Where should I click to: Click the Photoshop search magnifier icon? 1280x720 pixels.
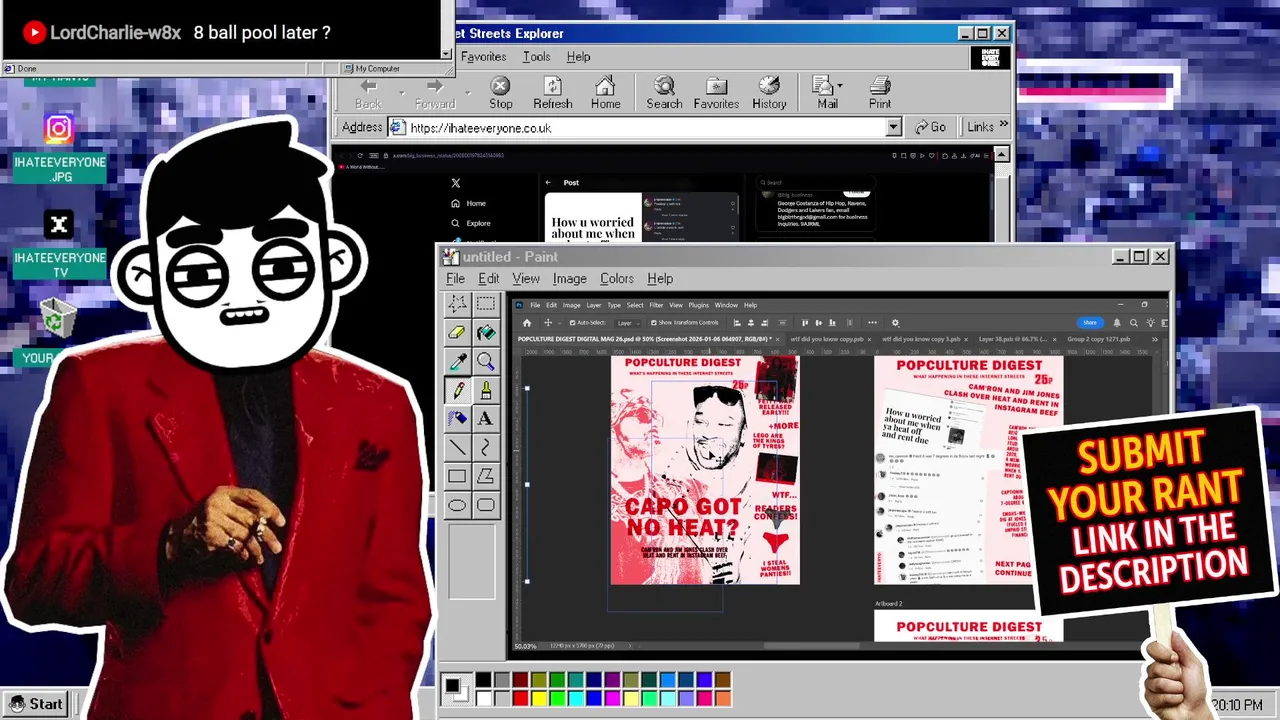pyautogui.click(x=1133, y=323)
